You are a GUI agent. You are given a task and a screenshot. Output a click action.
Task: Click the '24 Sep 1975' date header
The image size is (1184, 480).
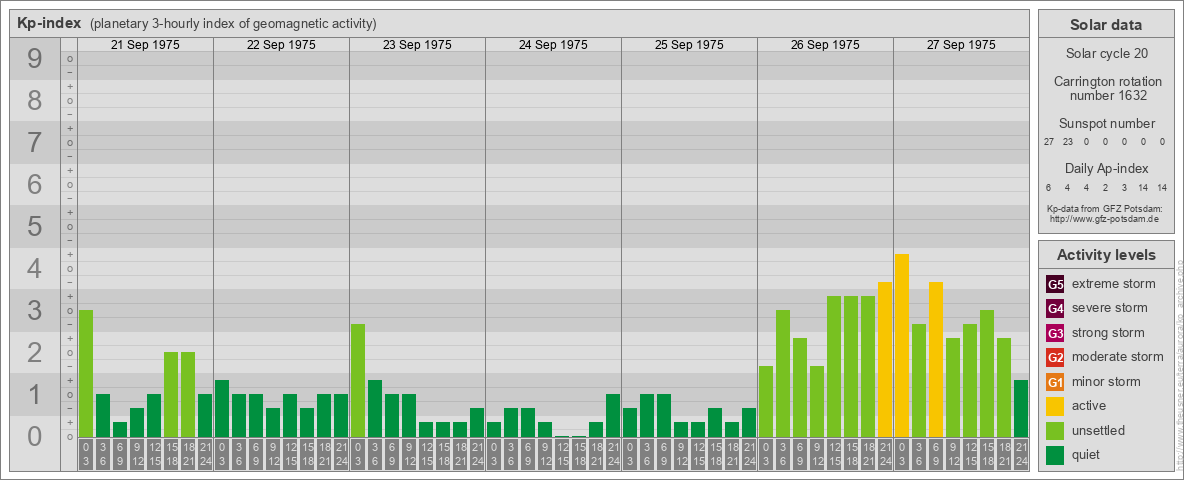tap(553, 45)
